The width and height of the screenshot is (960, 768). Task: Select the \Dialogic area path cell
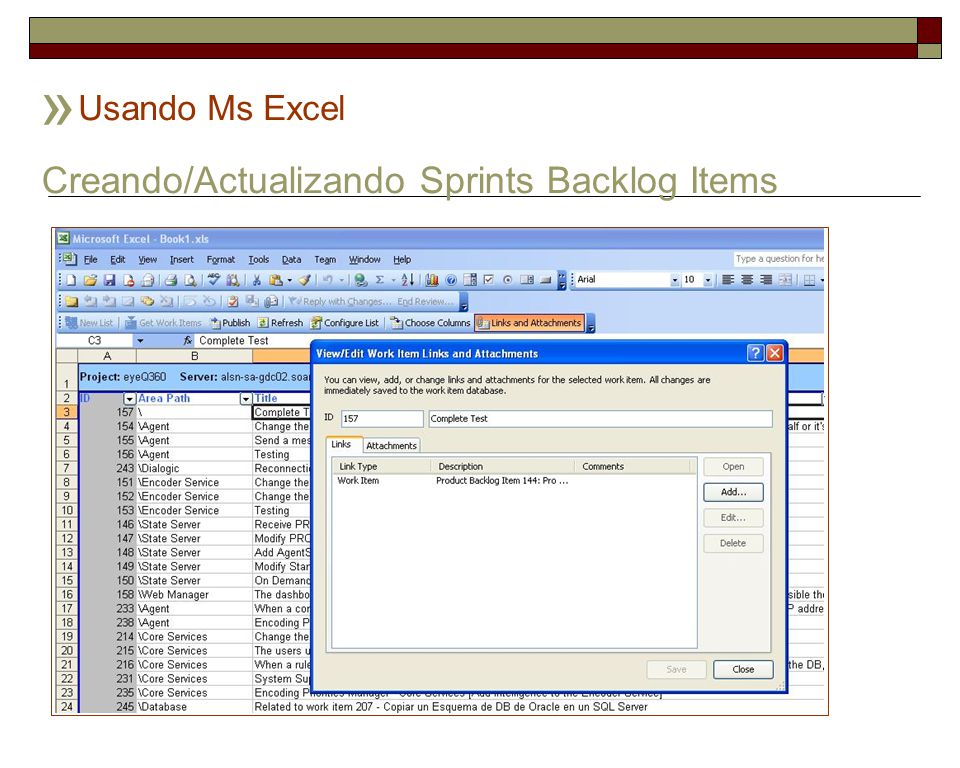point(194,469)
